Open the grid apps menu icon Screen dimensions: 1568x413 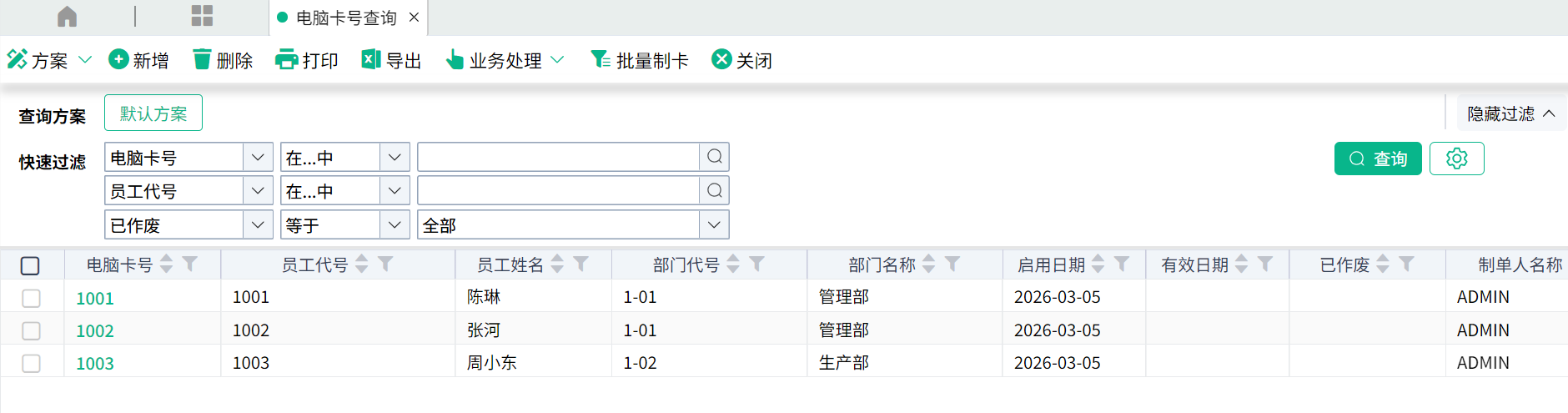coord(202,17)
